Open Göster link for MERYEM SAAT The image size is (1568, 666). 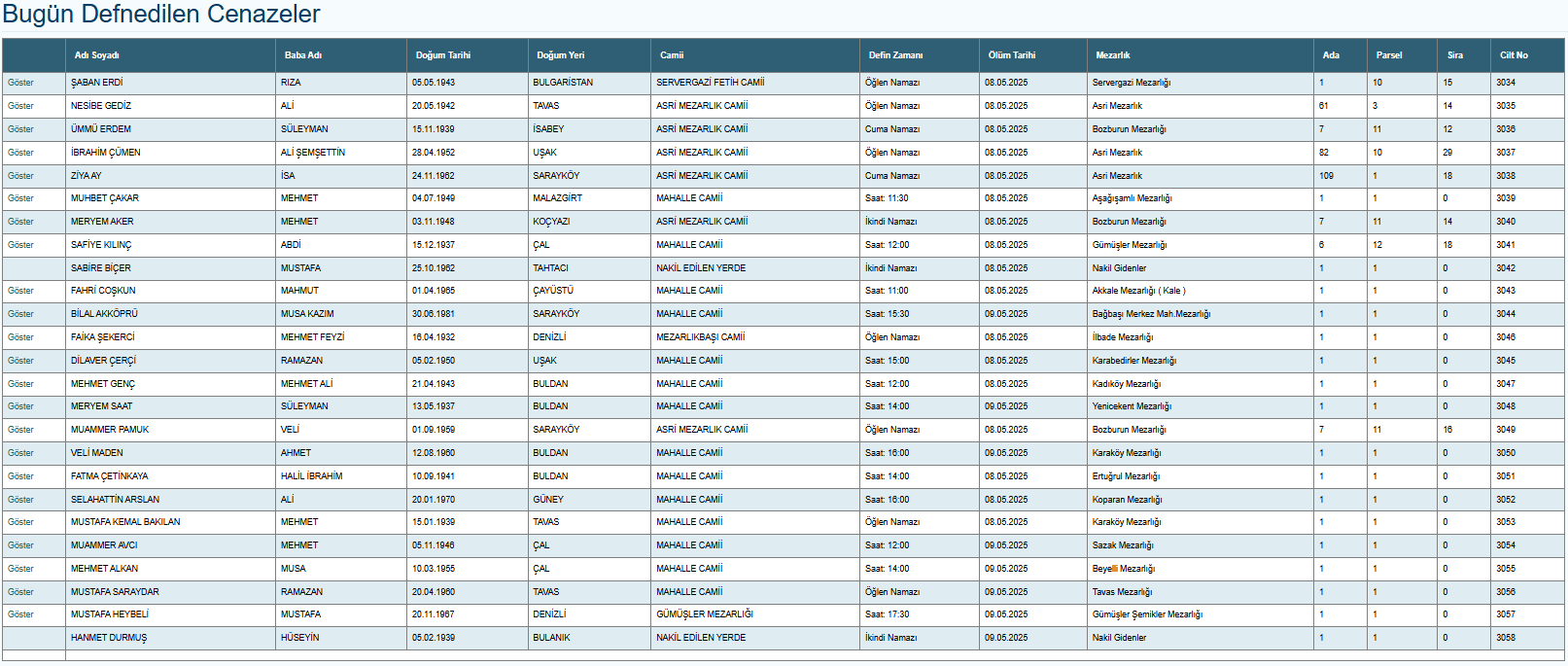pos(20,406)
